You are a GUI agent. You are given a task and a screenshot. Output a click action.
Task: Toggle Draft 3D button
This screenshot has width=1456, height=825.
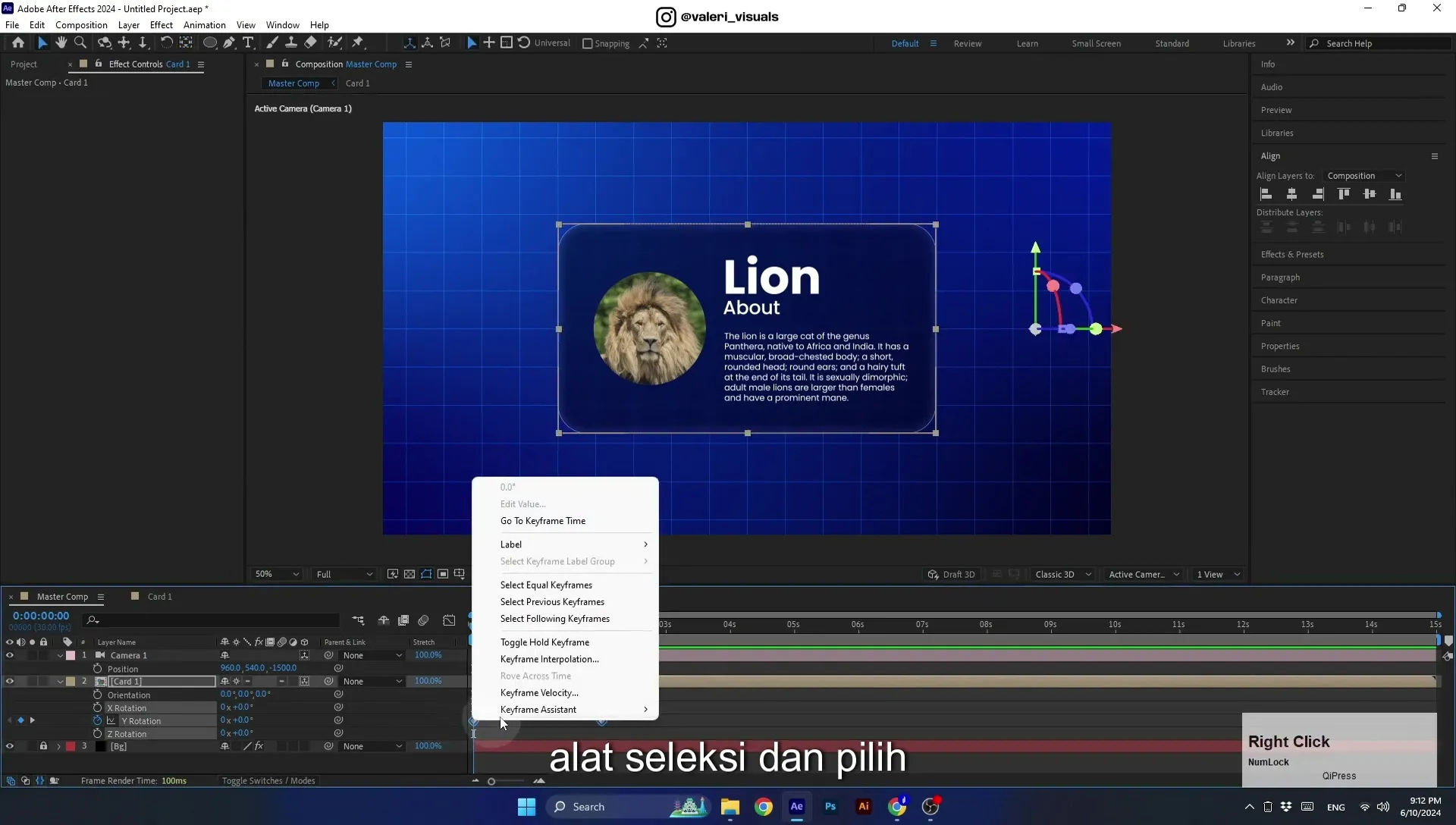[952, 574]
